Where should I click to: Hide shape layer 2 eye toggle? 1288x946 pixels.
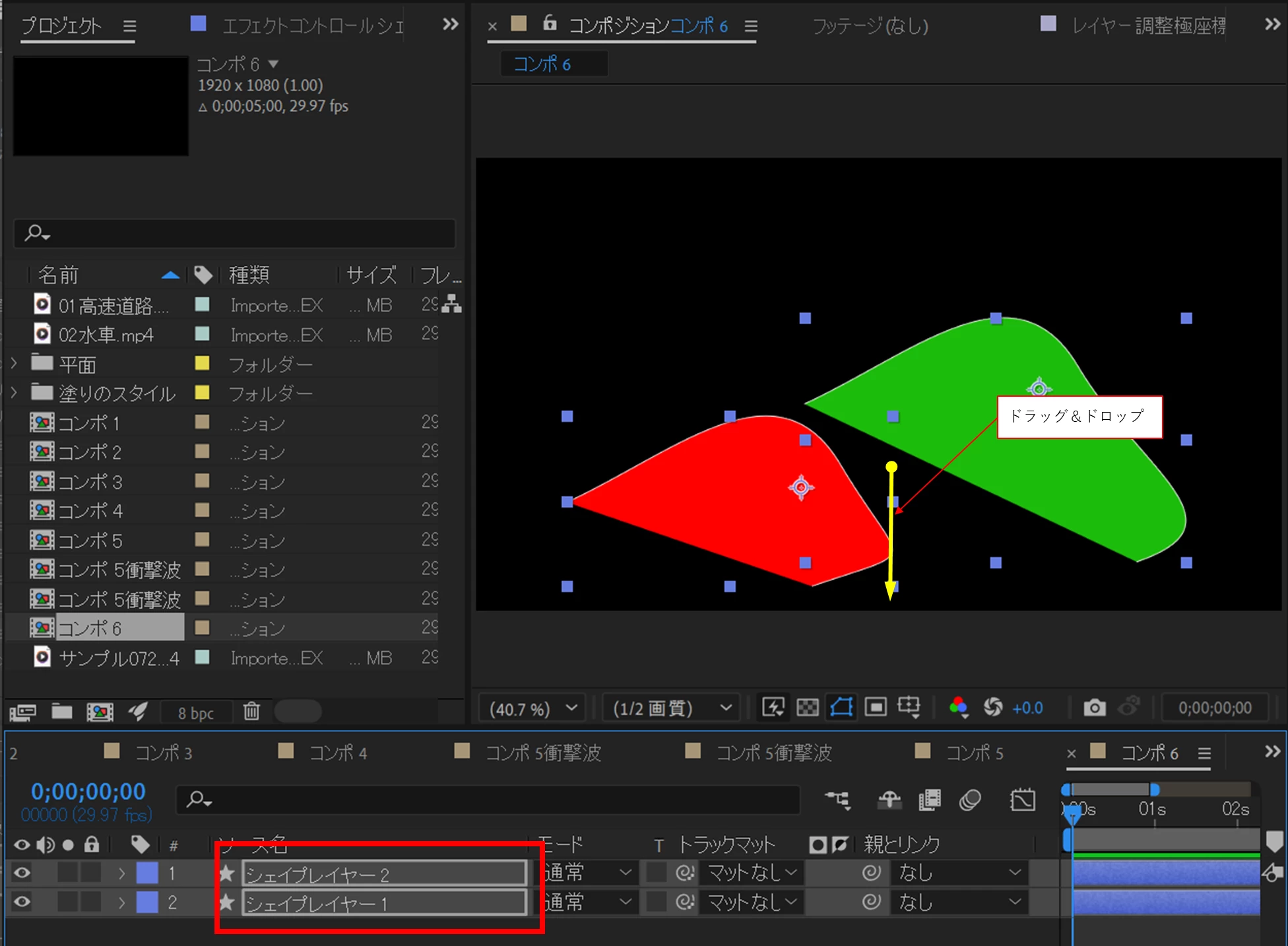[x=22, y=873]
